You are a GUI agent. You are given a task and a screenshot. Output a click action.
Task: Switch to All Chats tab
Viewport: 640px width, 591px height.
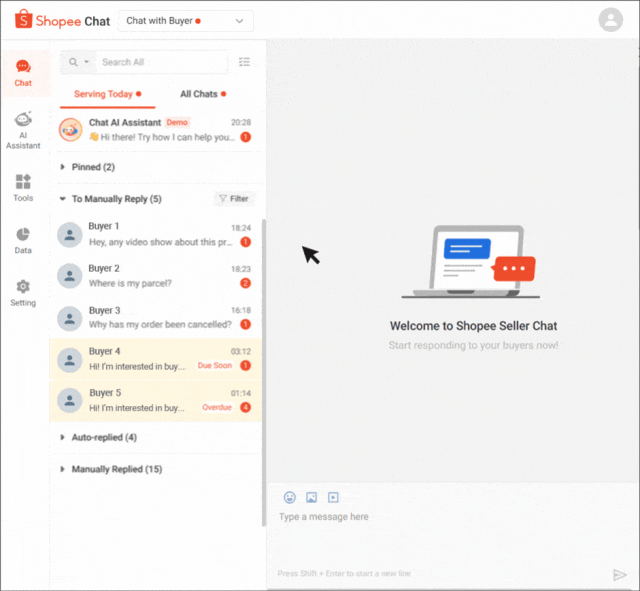point(203,94)
